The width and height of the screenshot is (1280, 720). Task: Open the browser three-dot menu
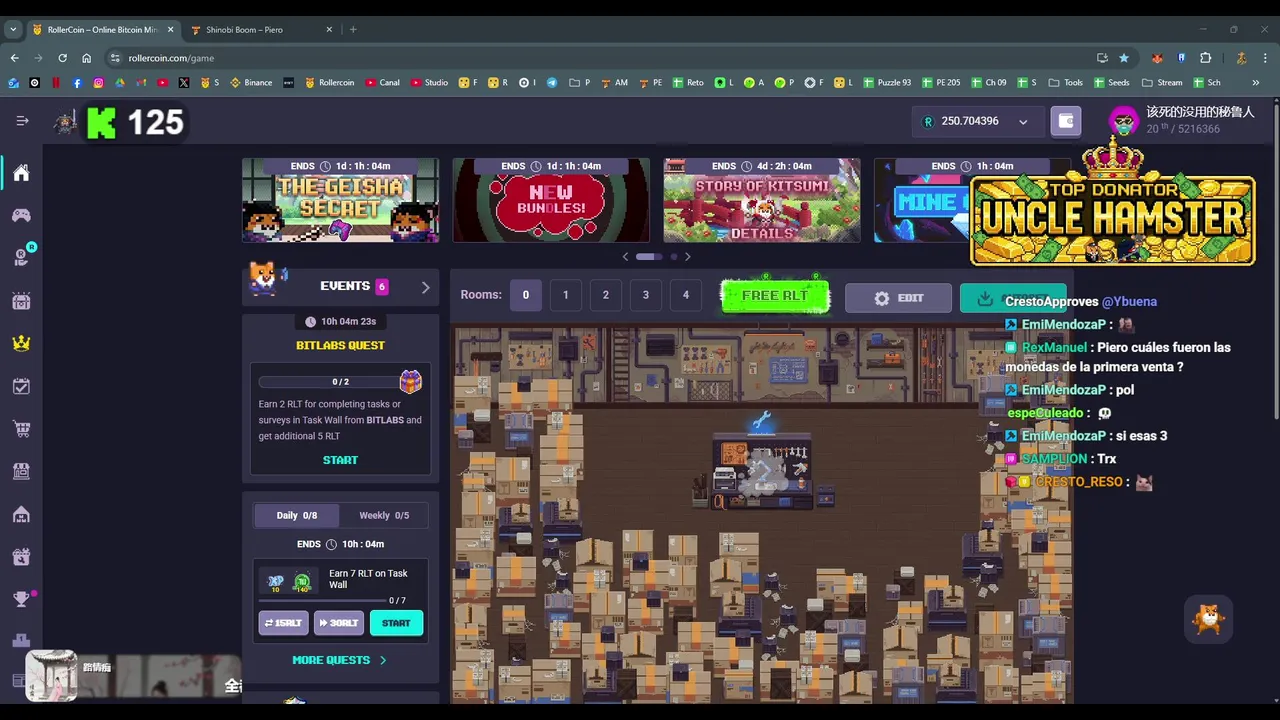point(1265,58)
